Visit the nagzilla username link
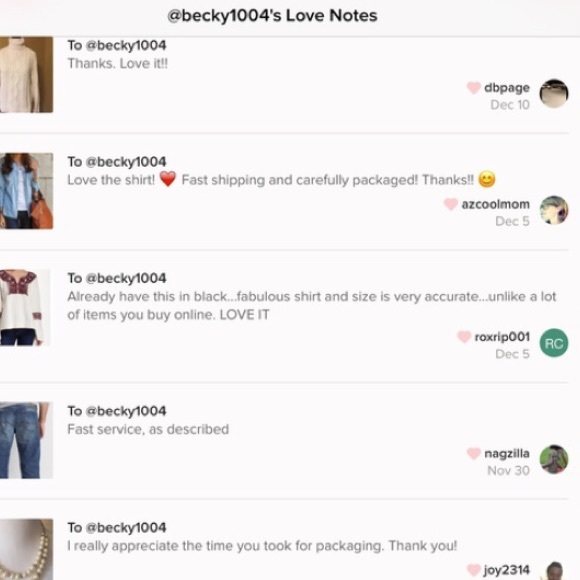Image resolution: width=580 pixels, height=580 pixels. coord(507,453)
